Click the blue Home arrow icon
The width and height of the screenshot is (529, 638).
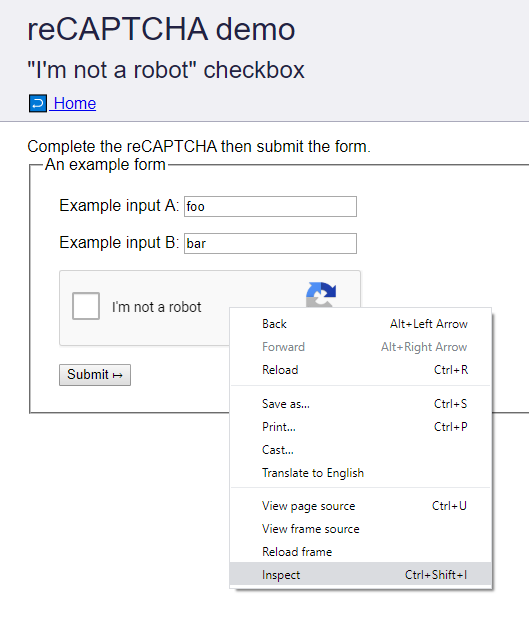pyautogui.click(x=38, y=103)
